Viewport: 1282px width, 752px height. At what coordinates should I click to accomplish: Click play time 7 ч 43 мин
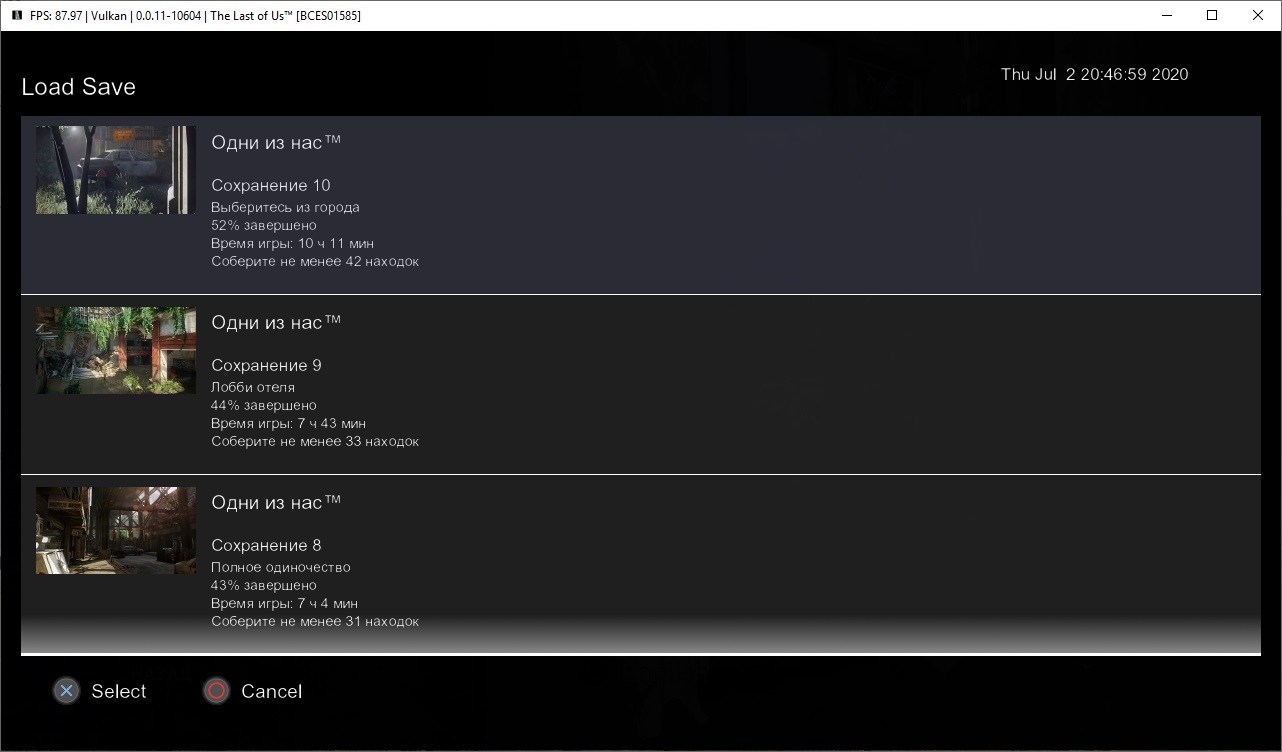(x=289, y=423)
